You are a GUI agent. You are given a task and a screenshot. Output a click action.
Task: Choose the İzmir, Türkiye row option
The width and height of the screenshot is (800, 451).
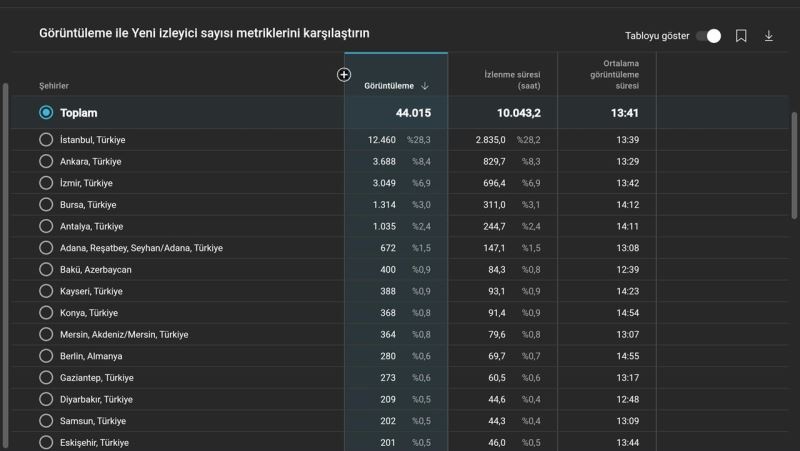click(46, 183)
